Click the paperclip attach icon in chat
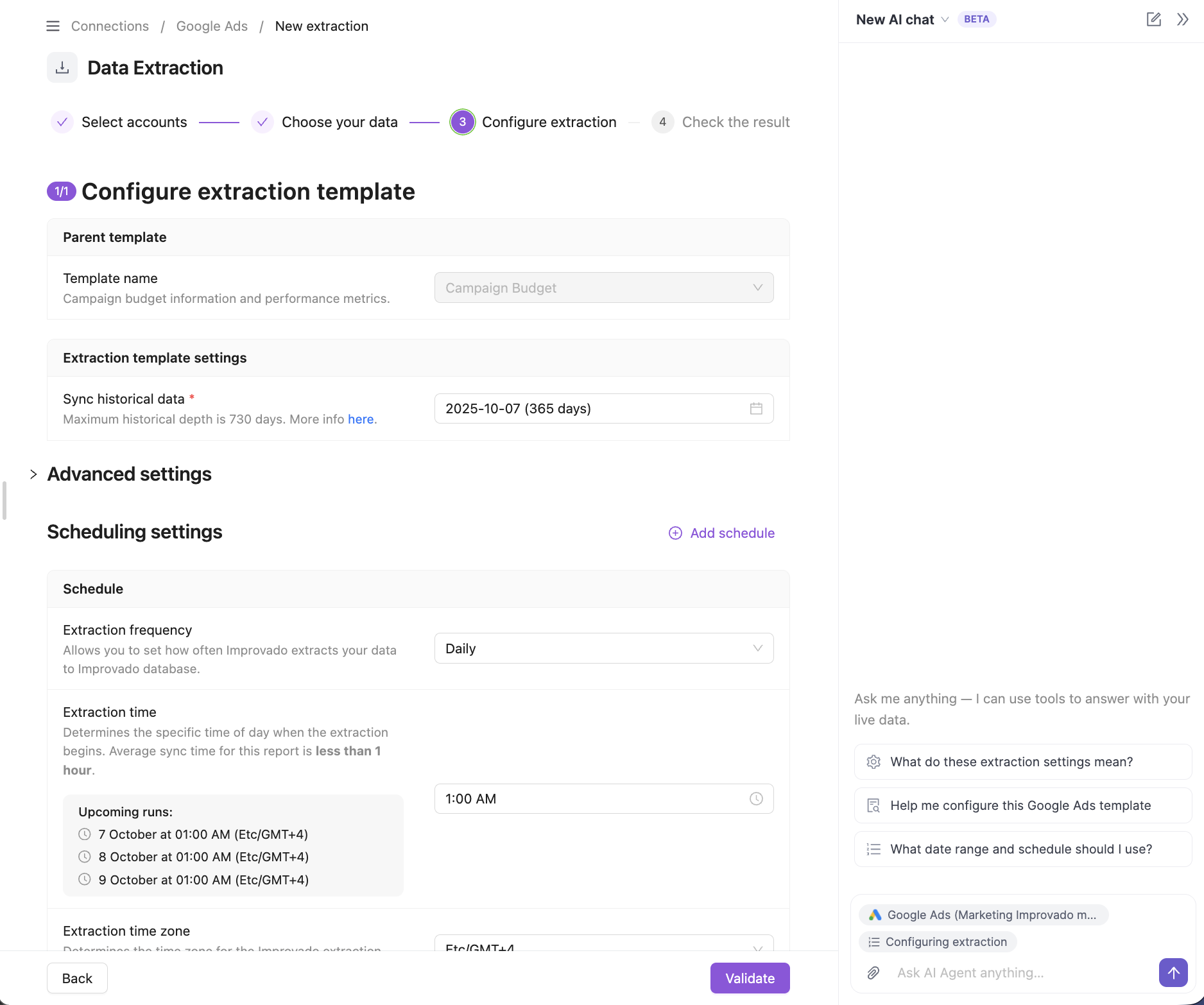 click(x=873, y=973)
